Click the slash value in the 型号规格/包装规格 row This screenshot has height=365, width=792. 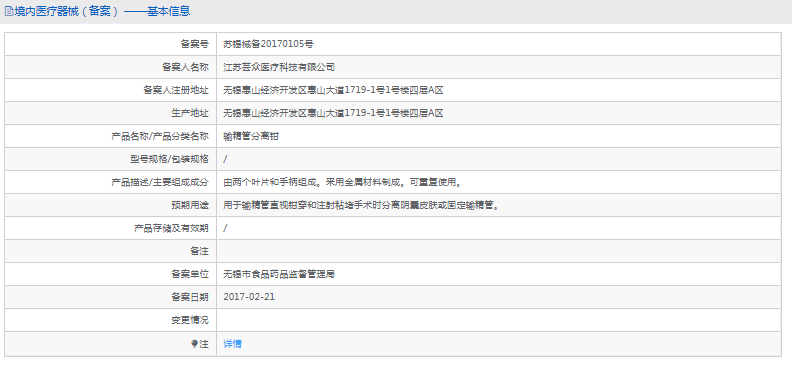[x=225, y=159]
